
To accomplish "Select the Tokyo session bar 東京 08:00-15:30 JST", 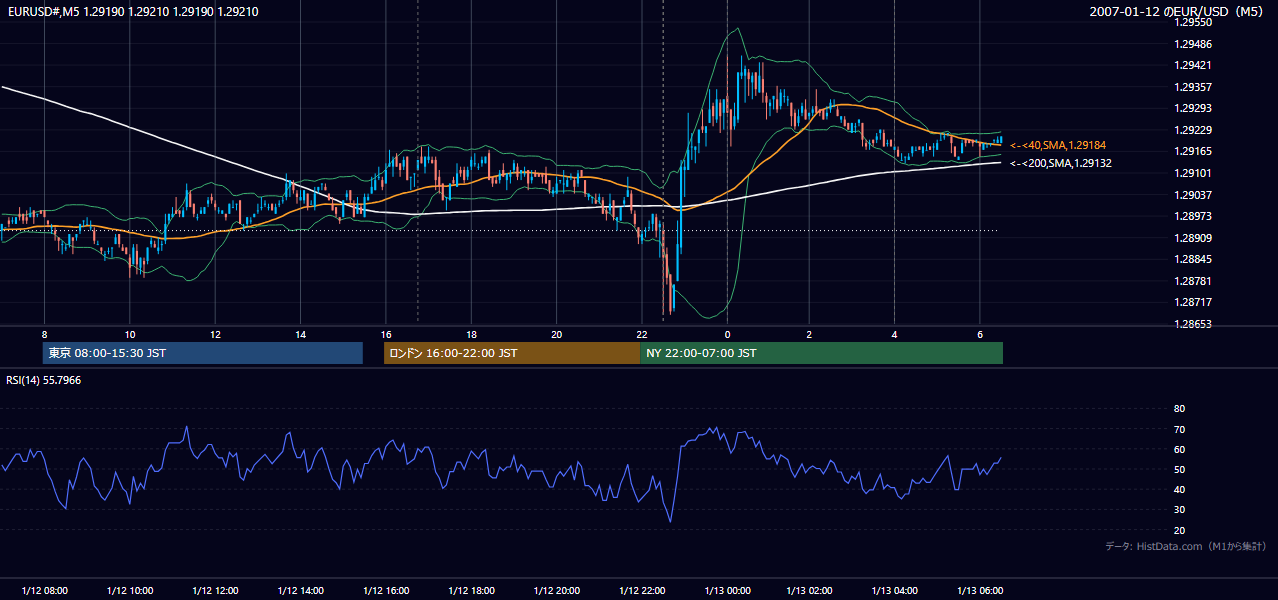I will tap(203, 353).
